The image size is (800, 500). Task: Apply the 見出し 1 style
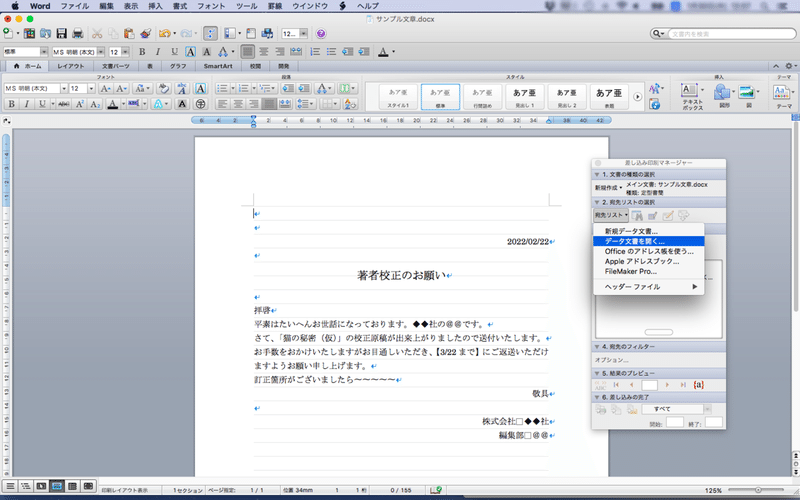point(524,96)
